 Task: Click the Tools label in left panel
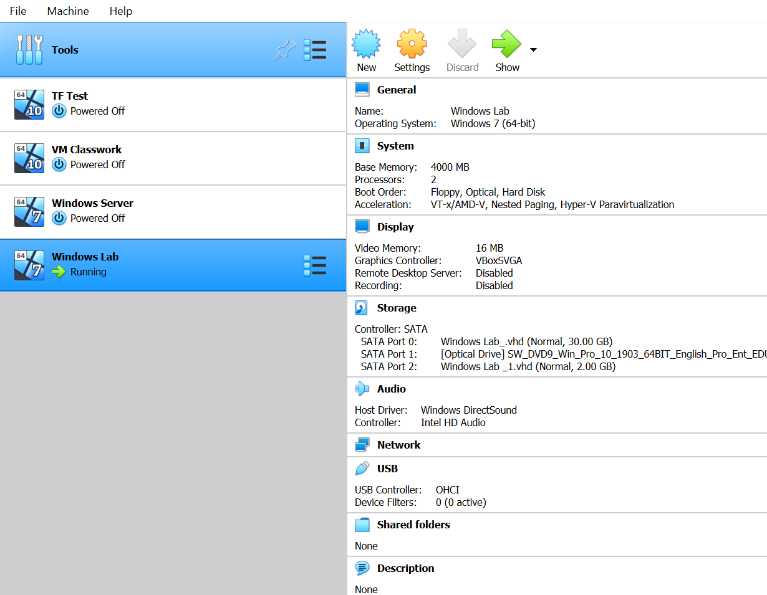(65, 50)
